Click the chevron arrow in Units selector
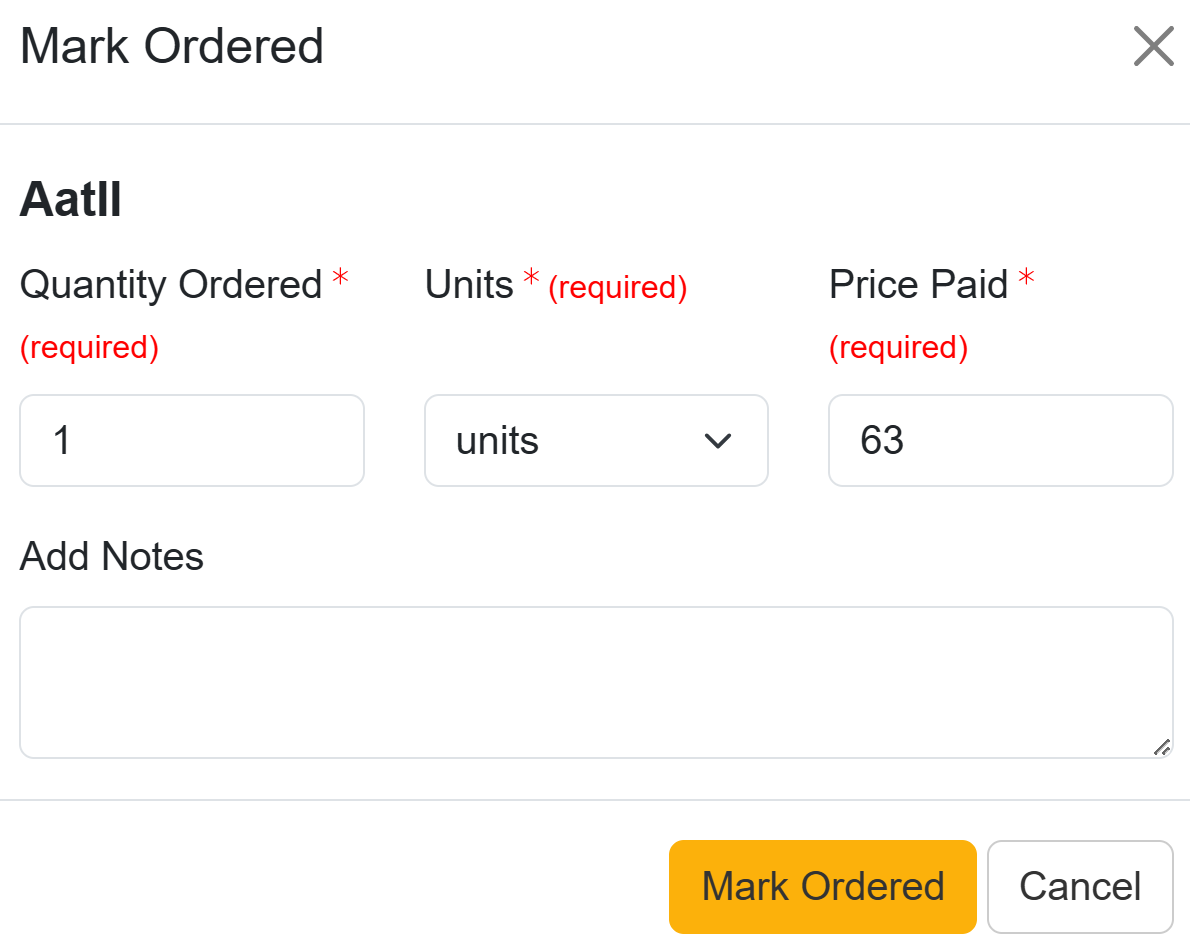1190x951 pixels. click(x=718, y=441)
